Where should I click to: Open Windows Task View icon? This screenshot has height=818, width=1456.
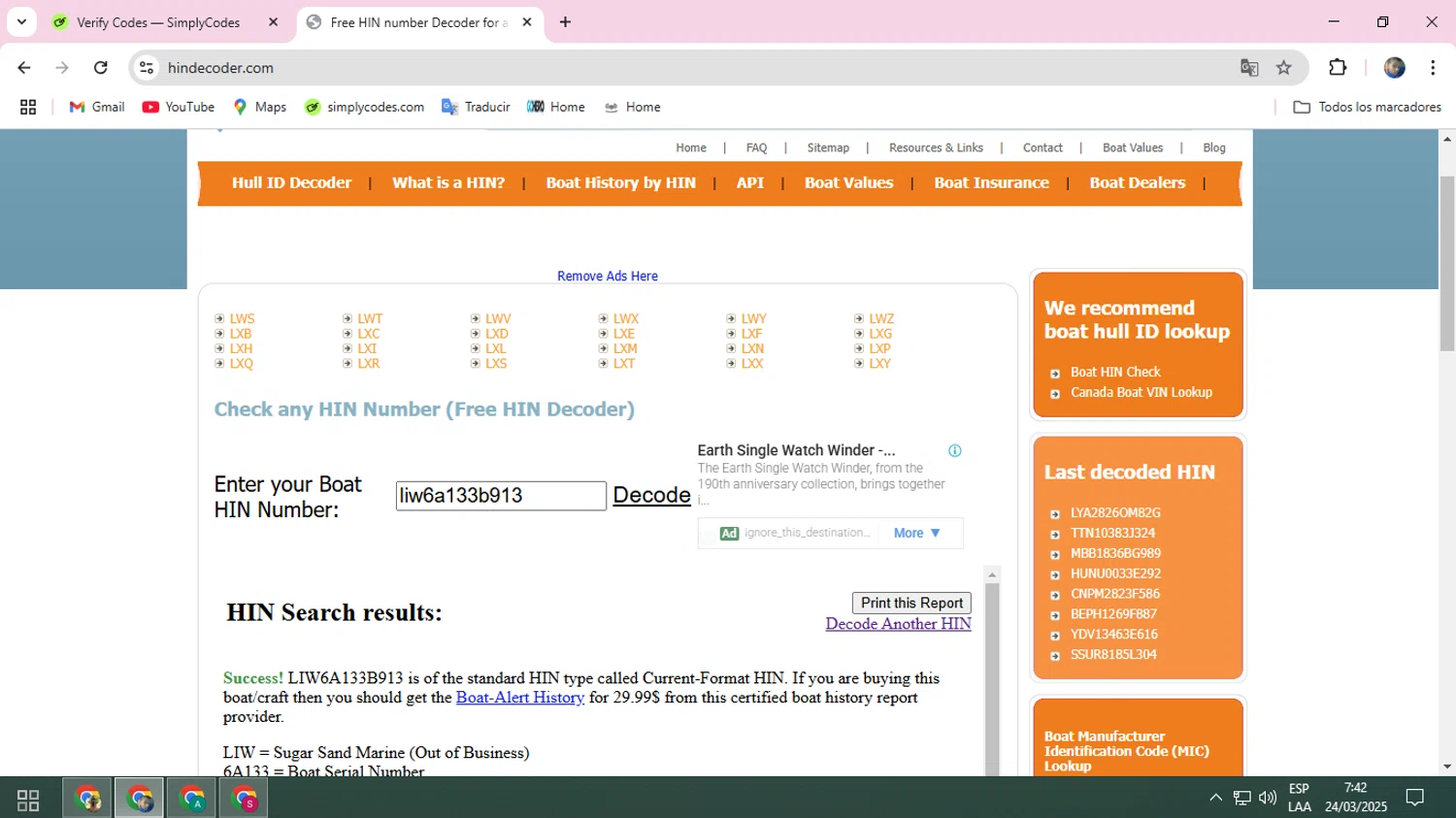[x=28, y=800]
